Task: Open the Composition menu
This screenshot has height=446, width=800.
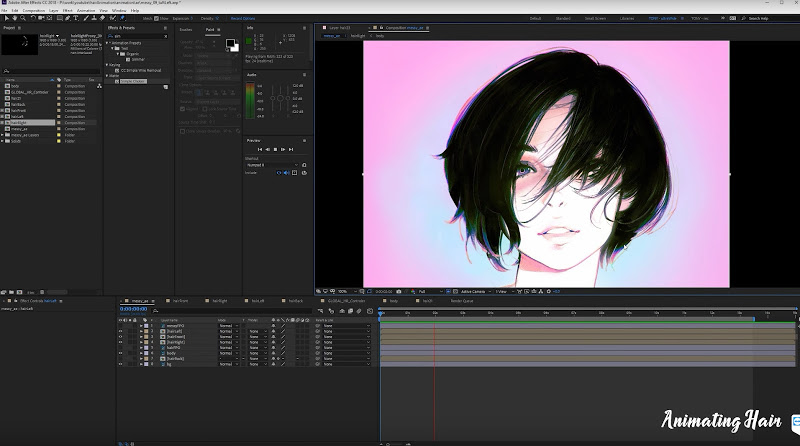Action: (x=34, y=10)
